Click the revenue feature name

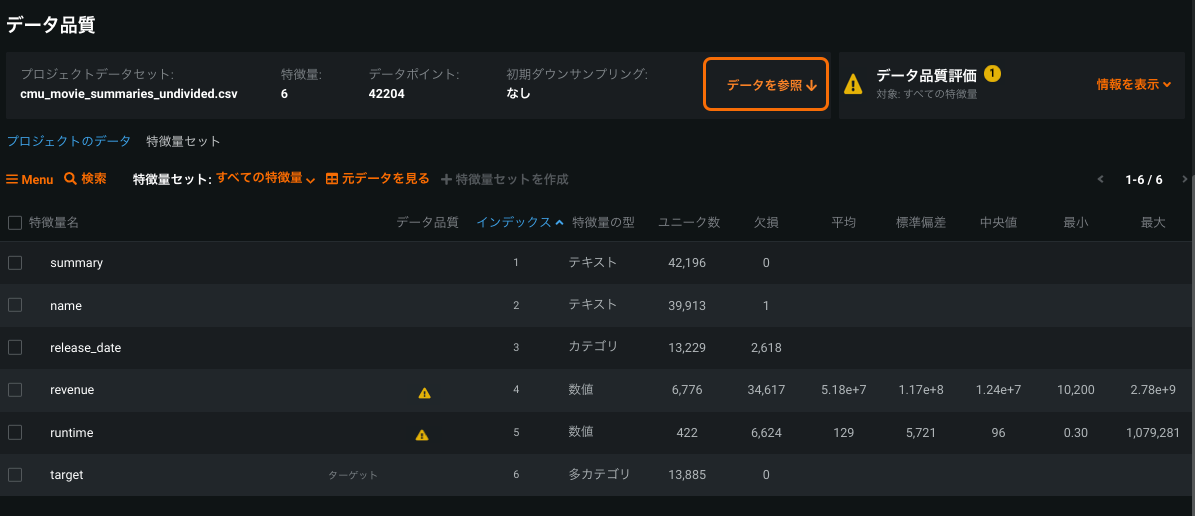[x=72, y=390]
